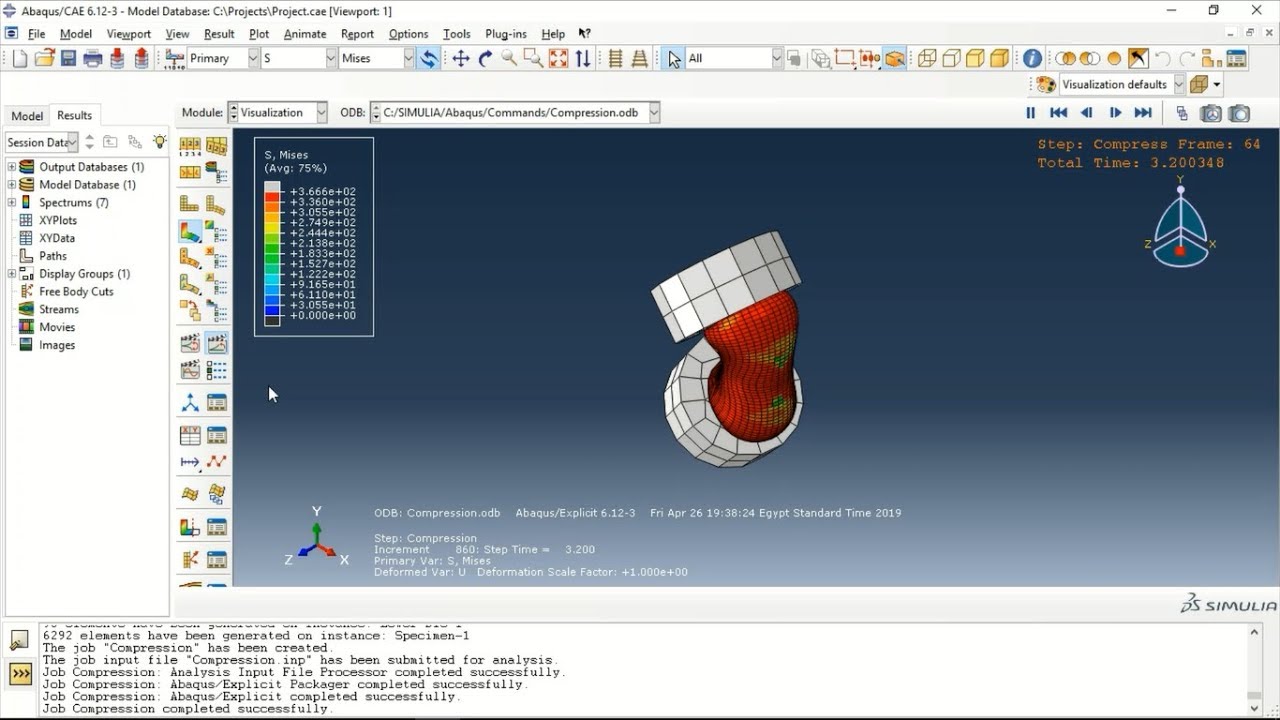This screenshot has height=720, width=1280.
Task: Step to the previous frame
Action: [1086, 113]
